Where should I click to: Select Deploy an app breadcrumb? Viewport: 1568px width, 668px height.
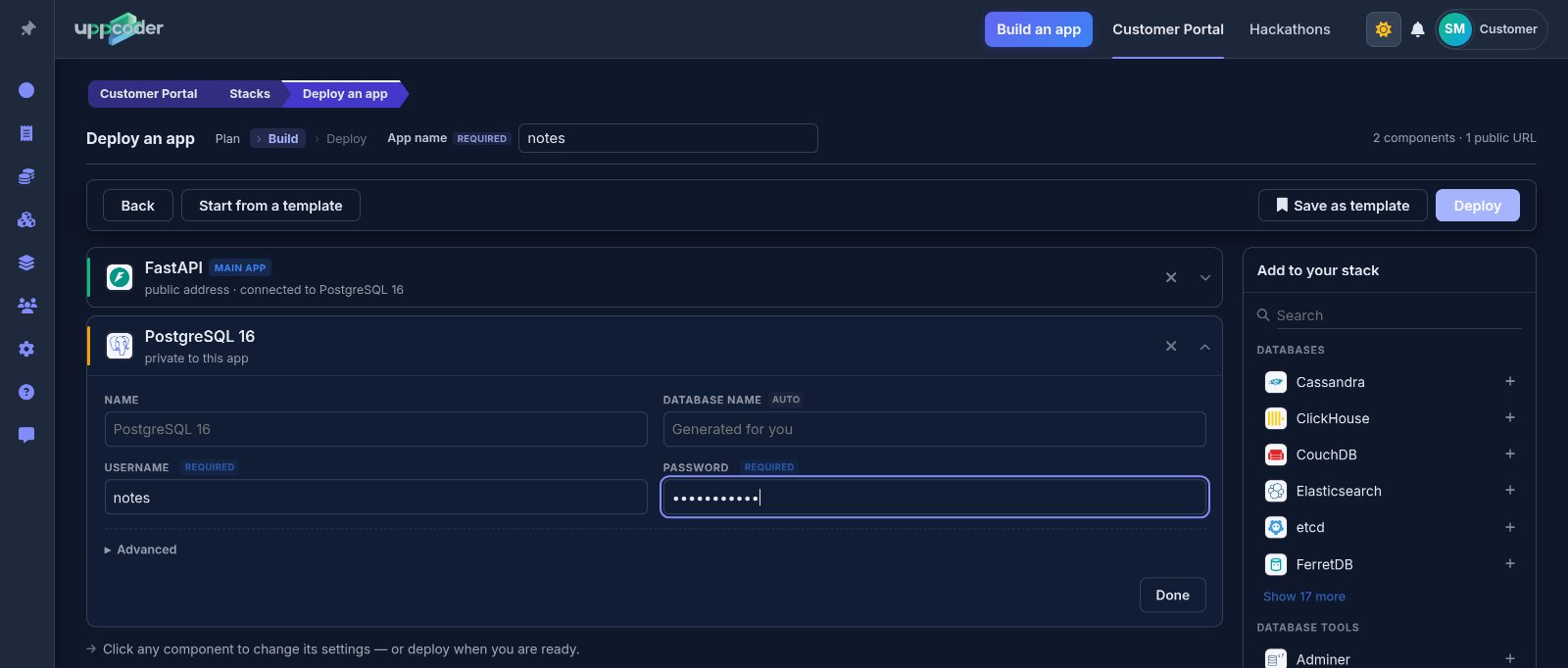click(345, 94)
